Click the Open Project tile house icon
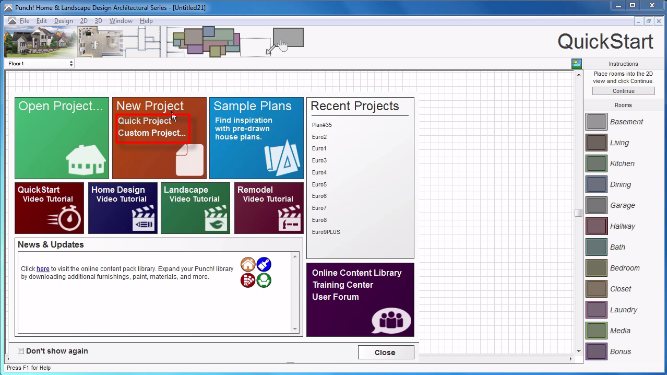Viewport: 667px width, 375px height. point(86,159)
